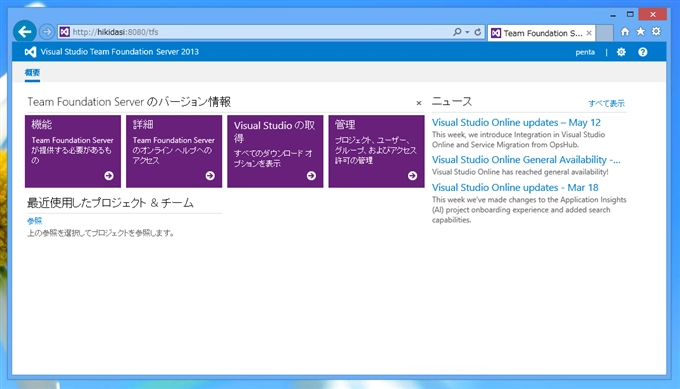Click text 上の参照を選択してプロジェクトを参照します。
Screen dimensions: 680x389
pyautogui.click(x=101, y=233)
